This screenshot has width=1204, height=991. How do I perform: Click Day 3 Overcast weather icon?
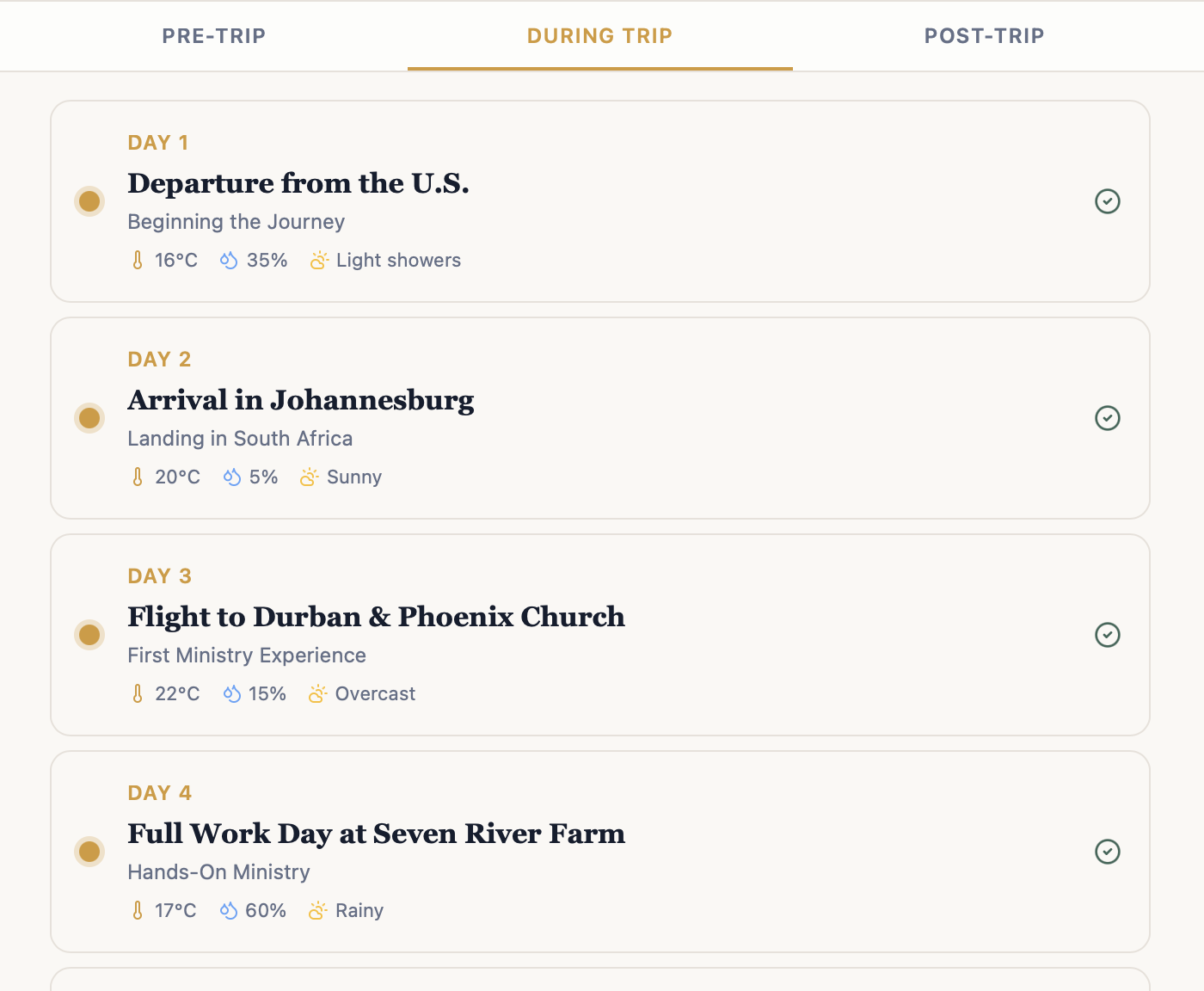[x=317, y=694]
